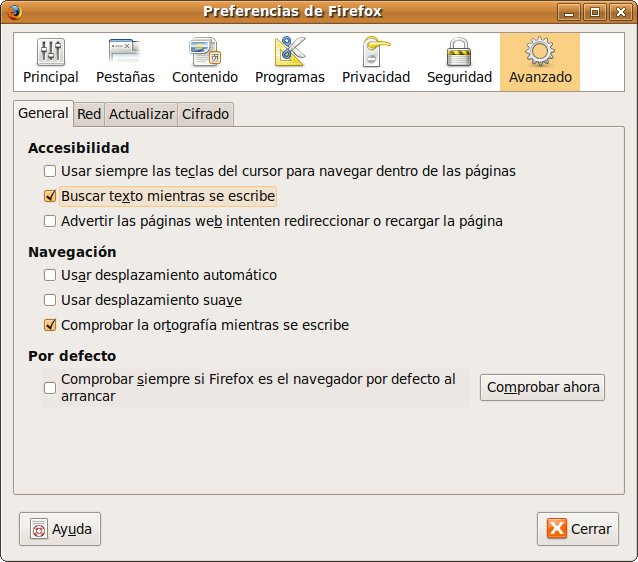Go to the Programas pane
This screenshot has height=562, width=638.
pos(289,61)
